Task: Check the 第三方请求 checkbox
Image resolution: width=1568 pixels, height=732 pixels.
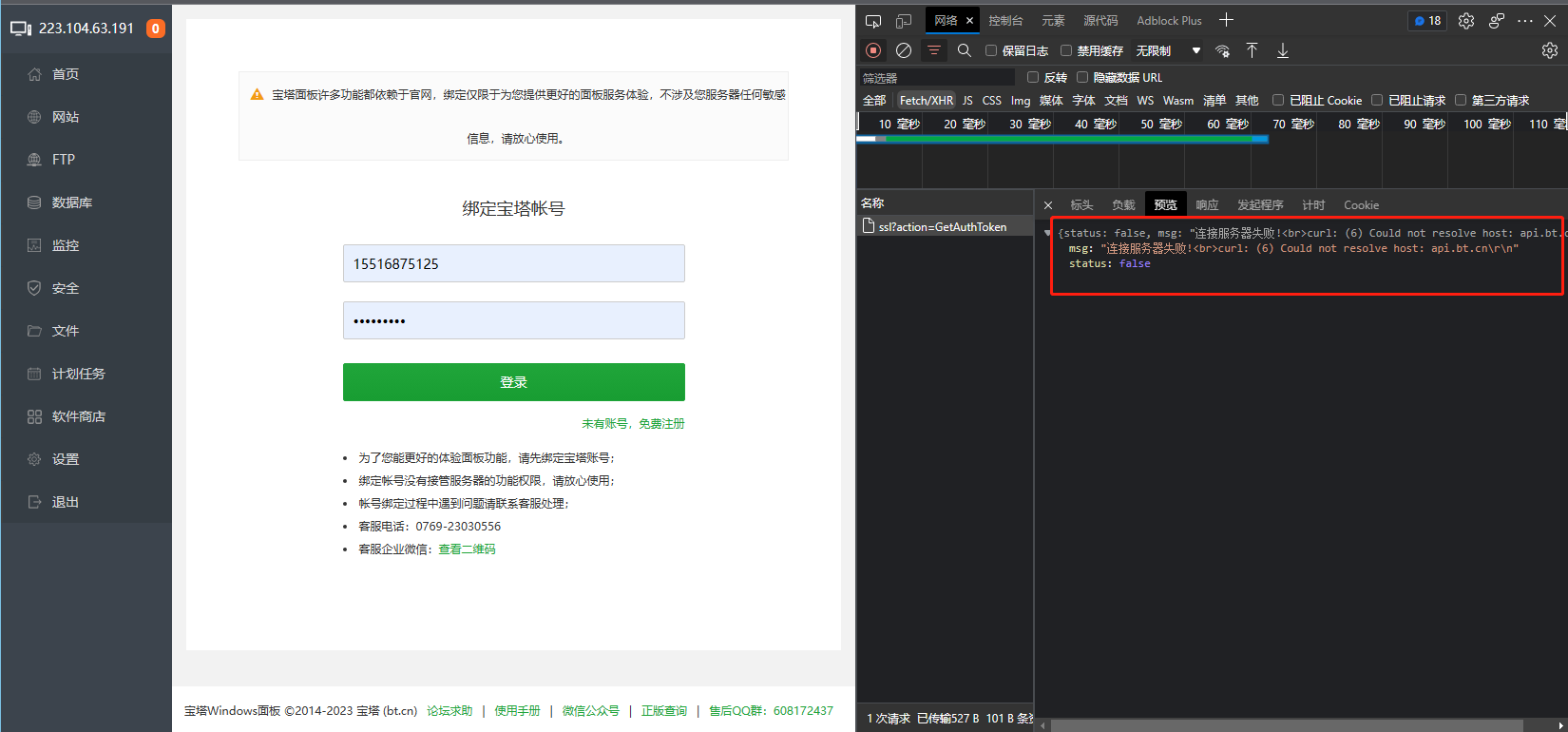Action: click(x=1461, y=100)
